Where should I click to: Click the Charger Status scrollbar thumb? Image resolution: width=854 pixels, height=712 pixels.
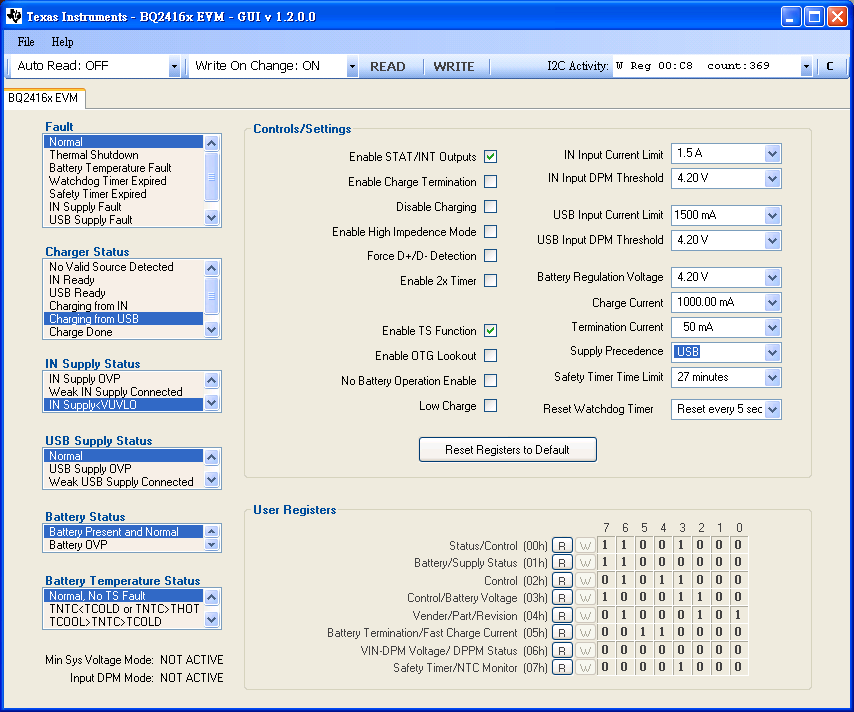pyautogui.click(x=211, y=296)
